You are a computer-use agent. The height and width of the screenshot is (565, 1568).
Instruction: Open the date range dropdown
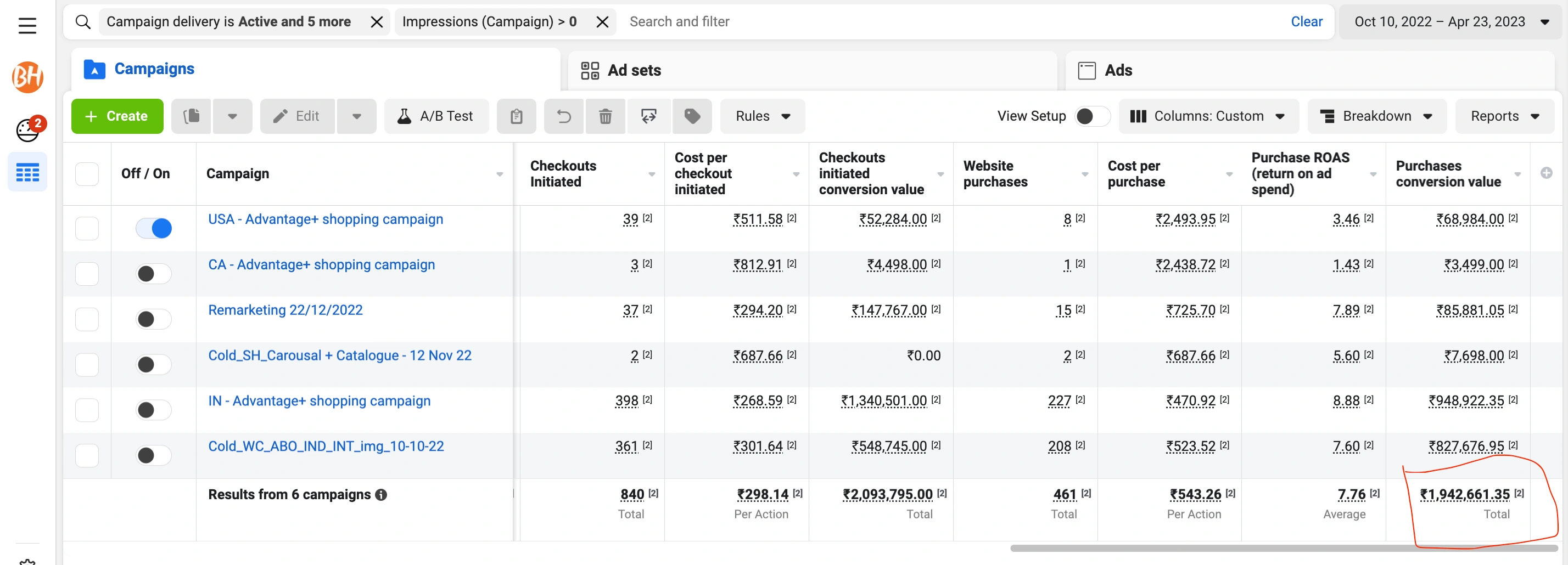1451,22
